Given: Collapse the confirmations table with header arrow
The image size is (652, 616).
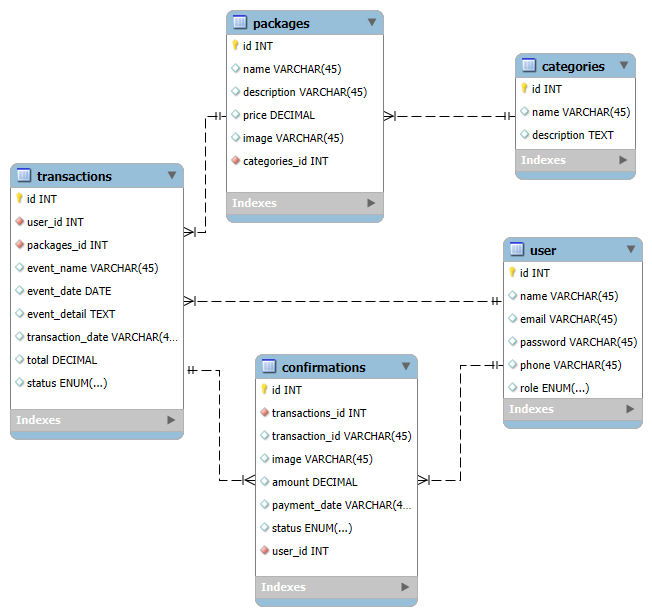Looking at the screenshot, I should (406, 366).
